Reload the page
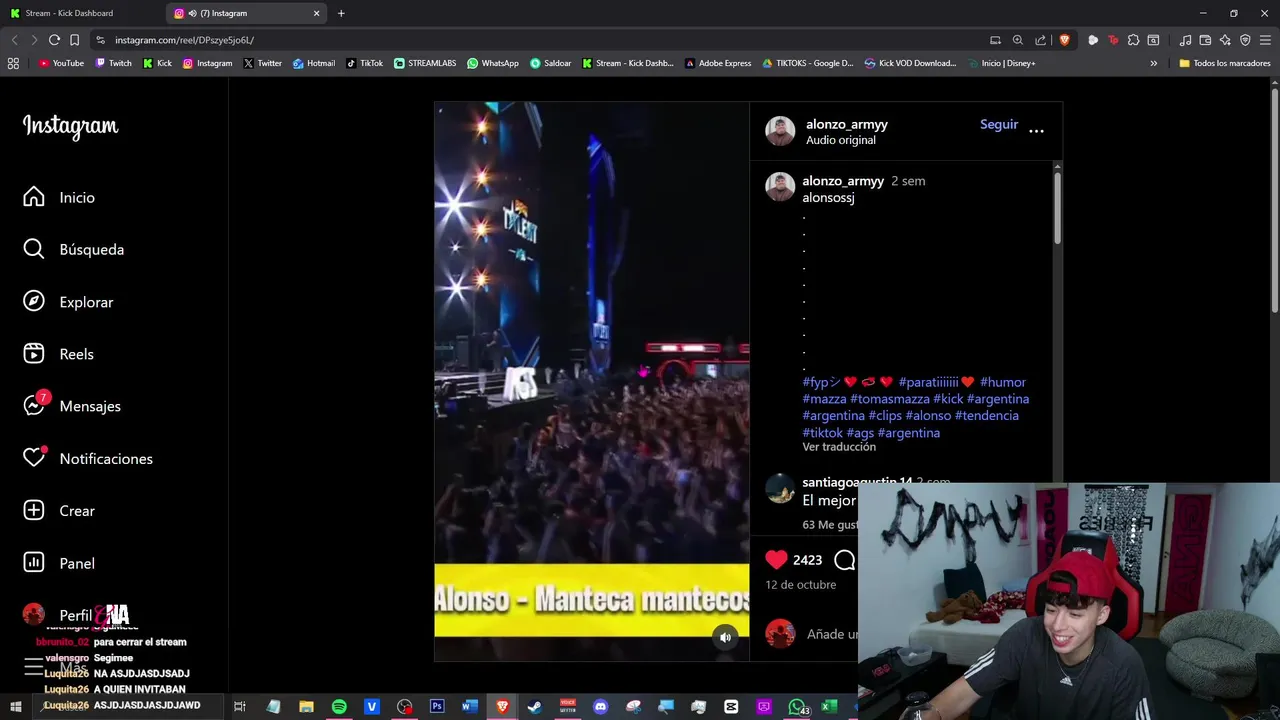 click(54, 40)
